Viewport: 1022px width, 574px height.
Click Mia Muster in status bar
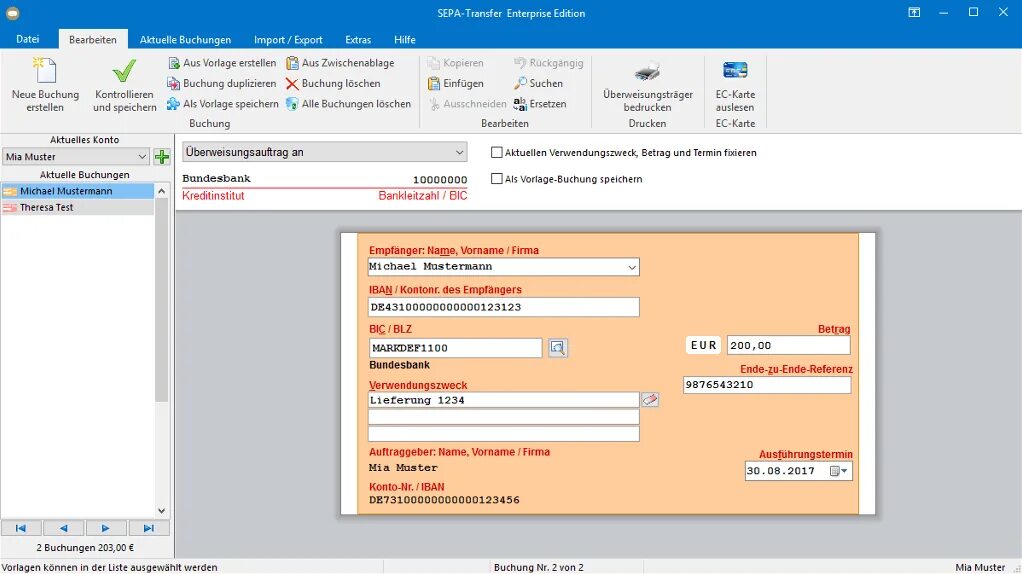980,567
